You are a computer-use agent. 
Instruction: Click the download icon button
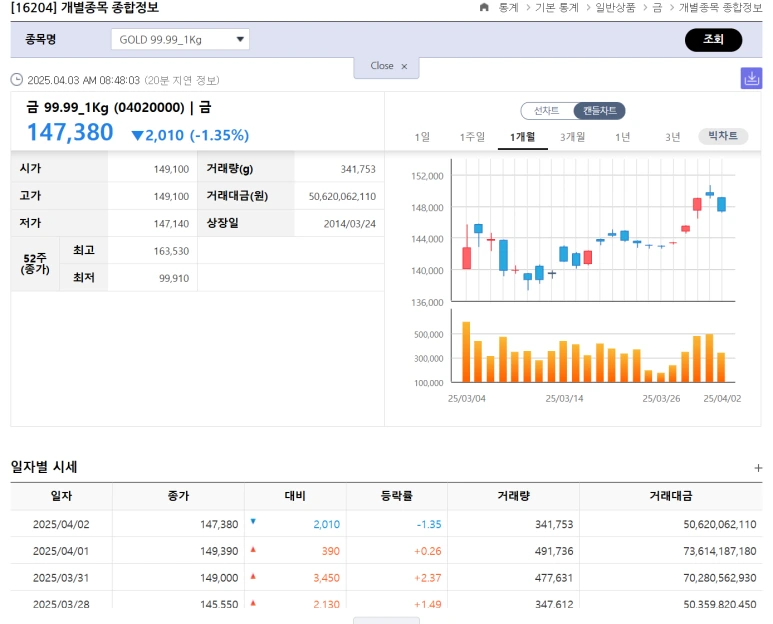coord(751,78)
